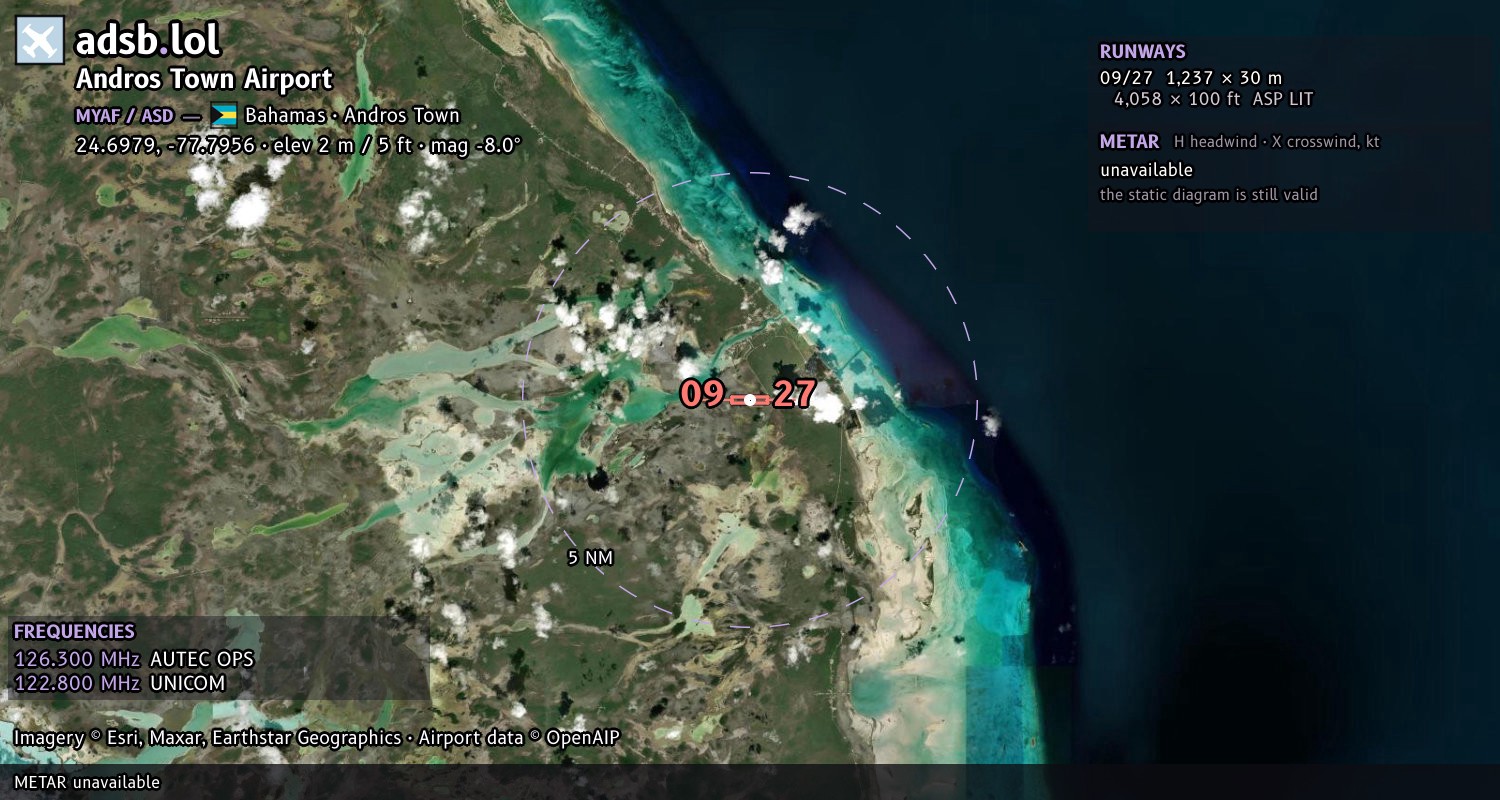Select the runway 09 label
1500x800 pixels.
tap(702, 394)
